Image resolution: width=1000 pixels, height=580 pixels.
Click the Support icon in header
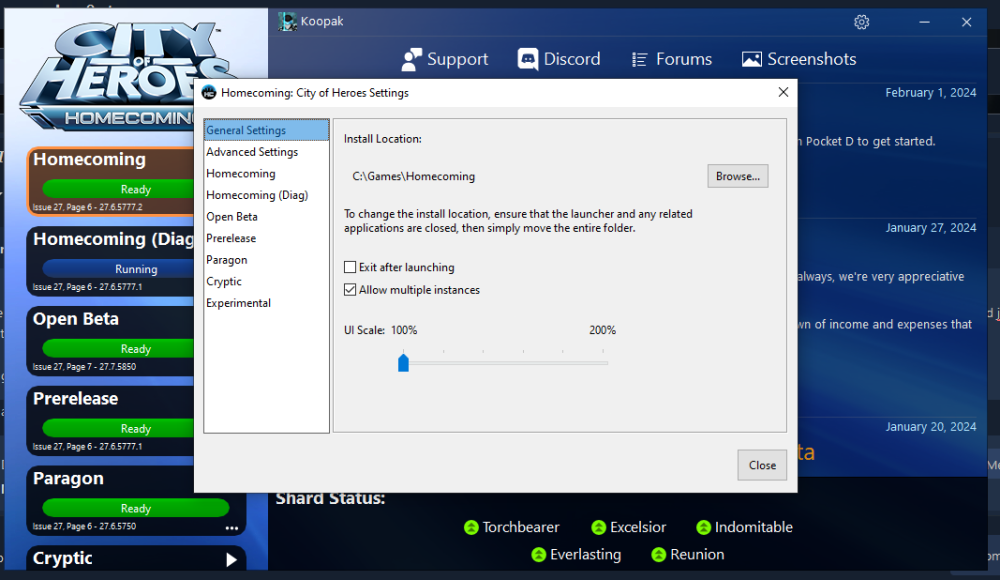(412, 60)
